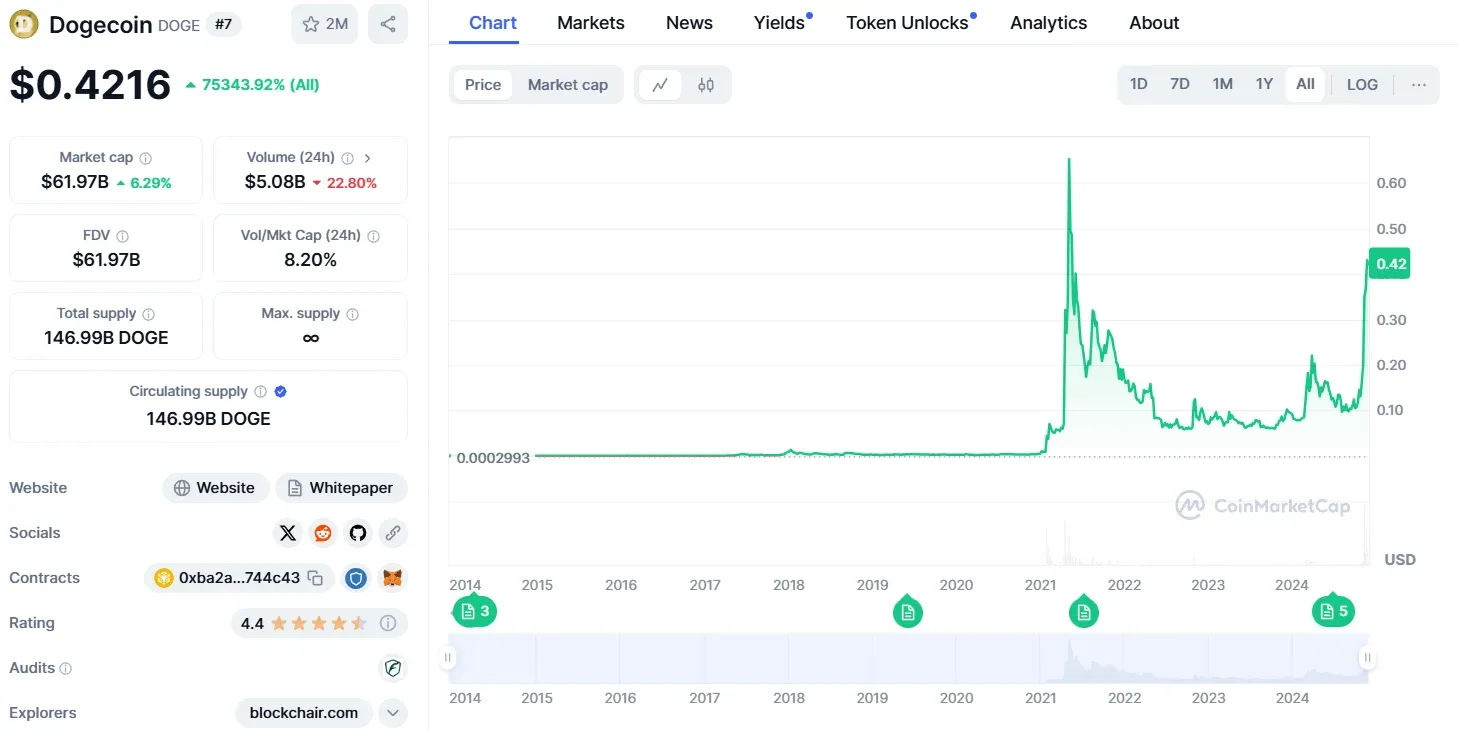Image resolution: width=1459 pixels, height=731 pixels.
Task: Open the Whitepaper link
Action: pos(341,488)
